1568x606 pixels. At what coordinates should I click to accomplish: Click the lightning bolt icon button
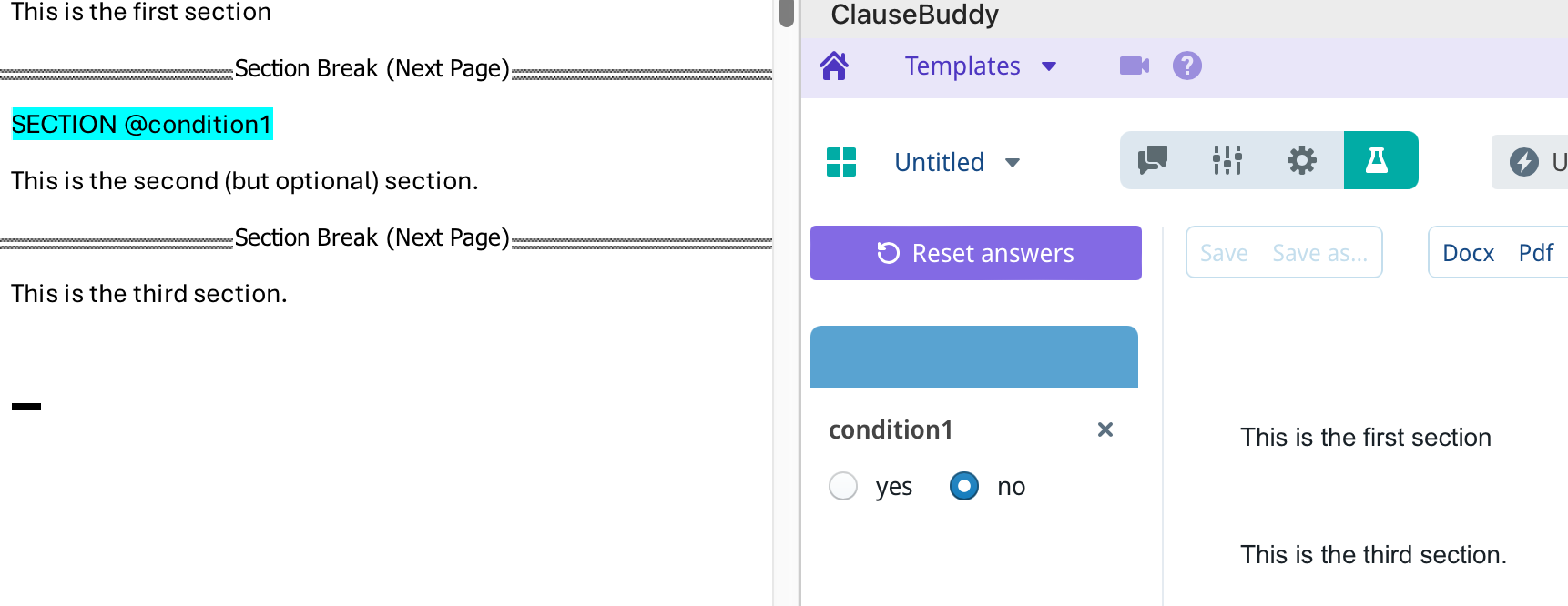click(x=1524, y=162)
